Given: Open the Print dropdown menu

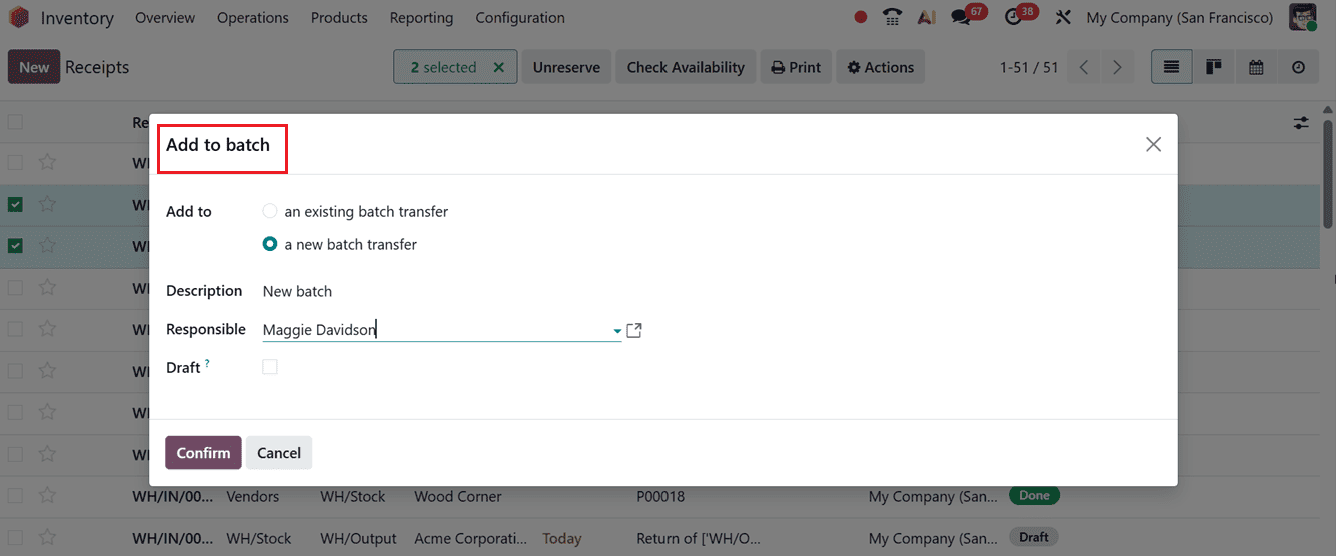Looking at the screenshot, I should [x=796, y=67].
